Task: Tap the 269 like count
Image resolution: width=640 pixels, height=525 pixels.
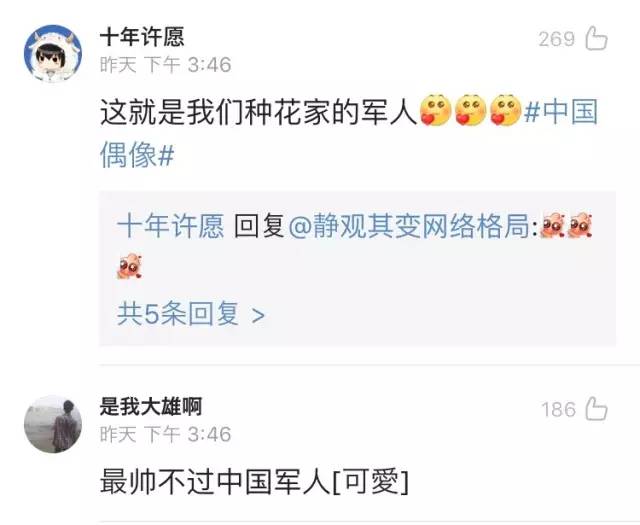Action: (556, 39)
